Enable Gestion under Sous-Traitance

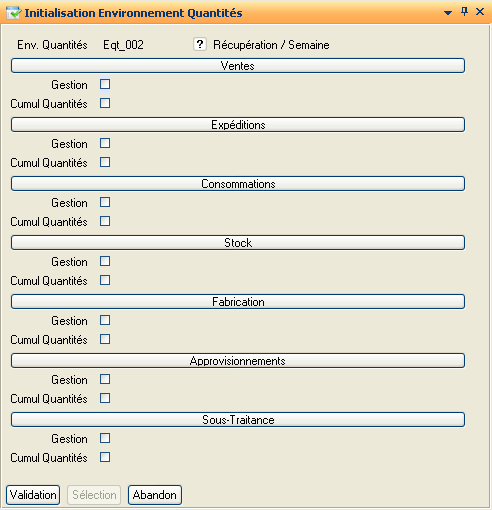[105, 438]
